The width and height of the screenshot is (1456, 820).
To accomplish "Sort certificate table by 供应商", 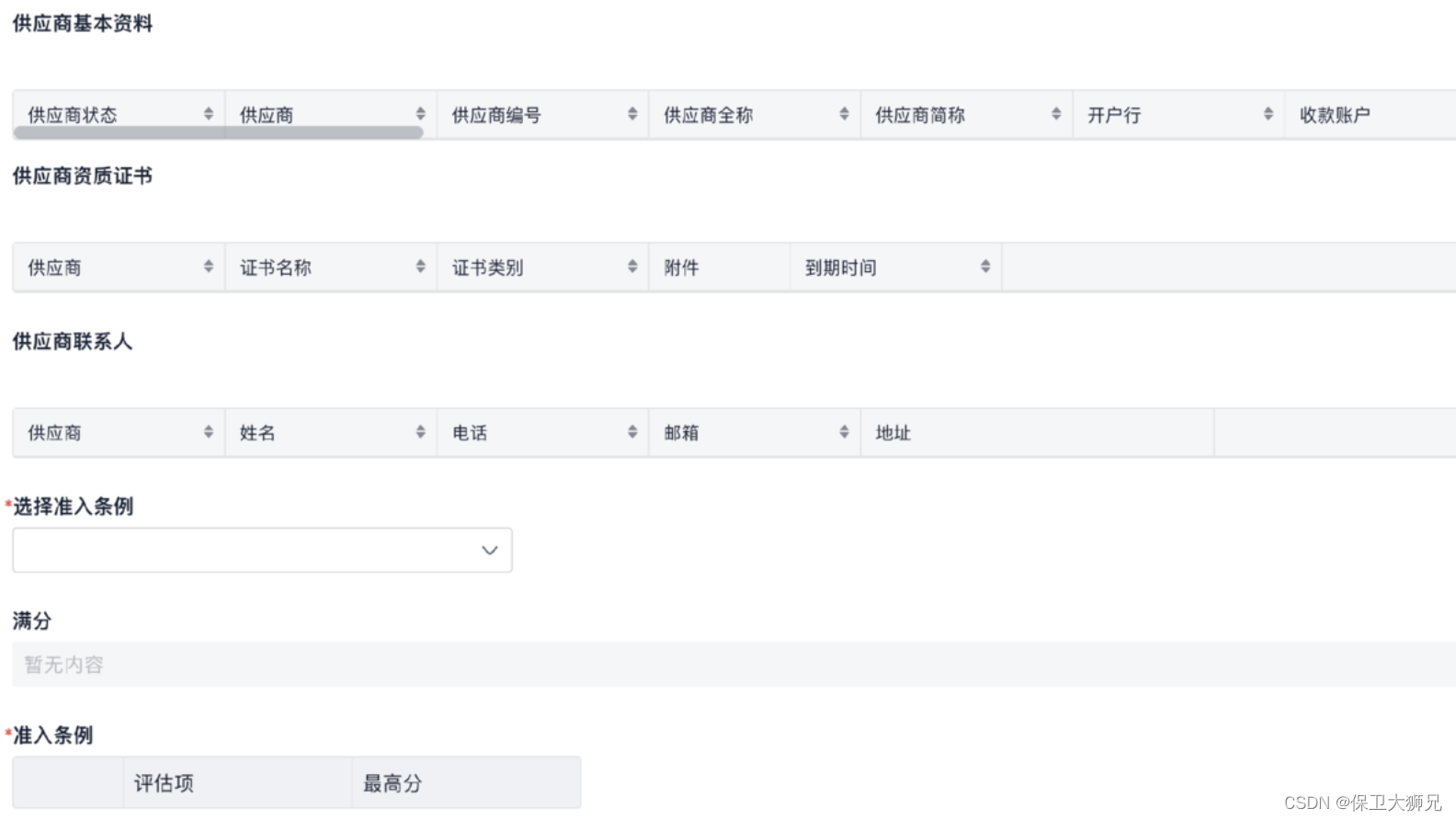I will [x=209, y=267].
